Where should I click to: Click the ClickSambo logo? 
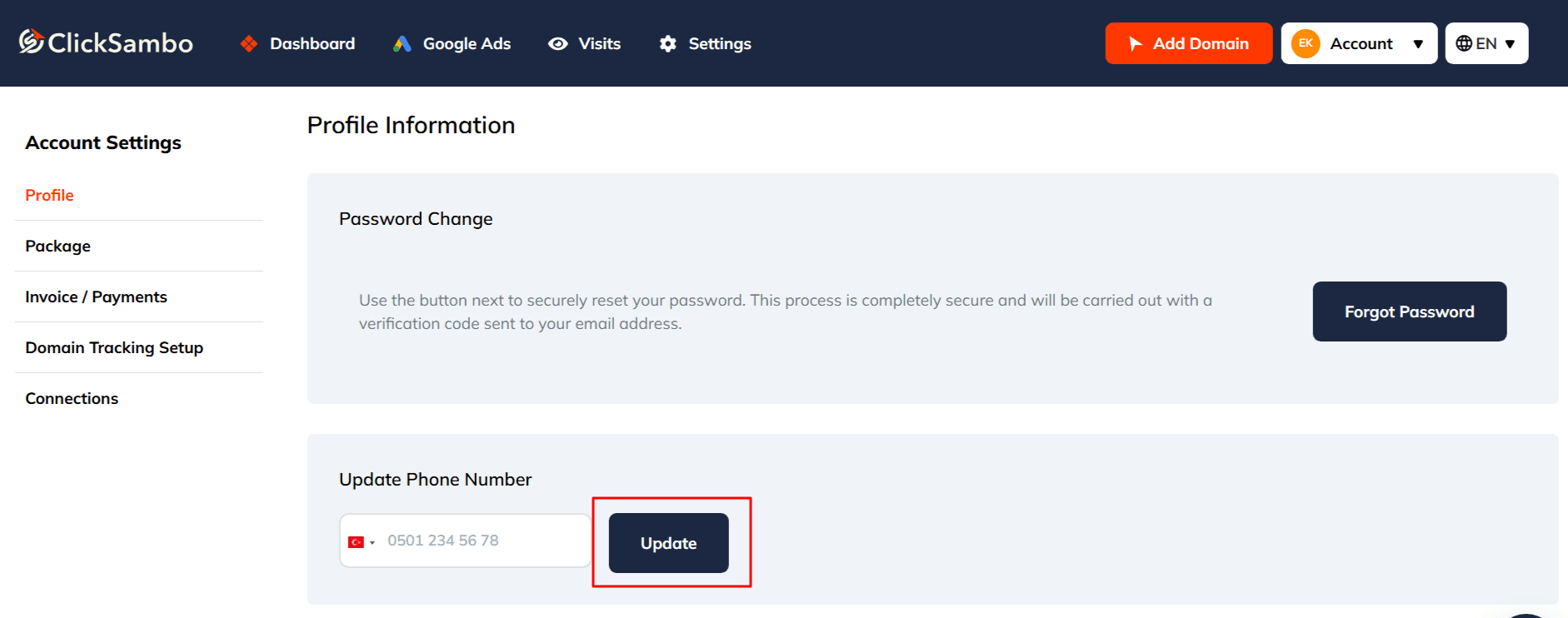click(106, 42)
